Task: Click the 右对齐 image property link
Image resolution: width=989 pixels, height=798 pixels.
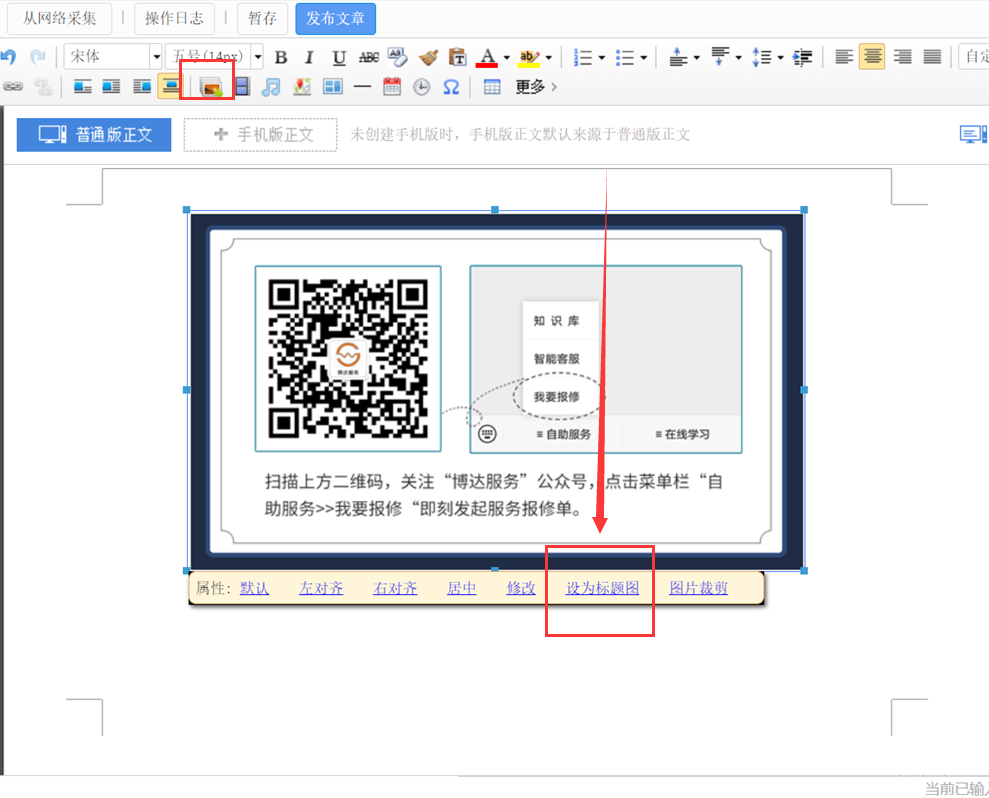Action: [x=395, y=588]
